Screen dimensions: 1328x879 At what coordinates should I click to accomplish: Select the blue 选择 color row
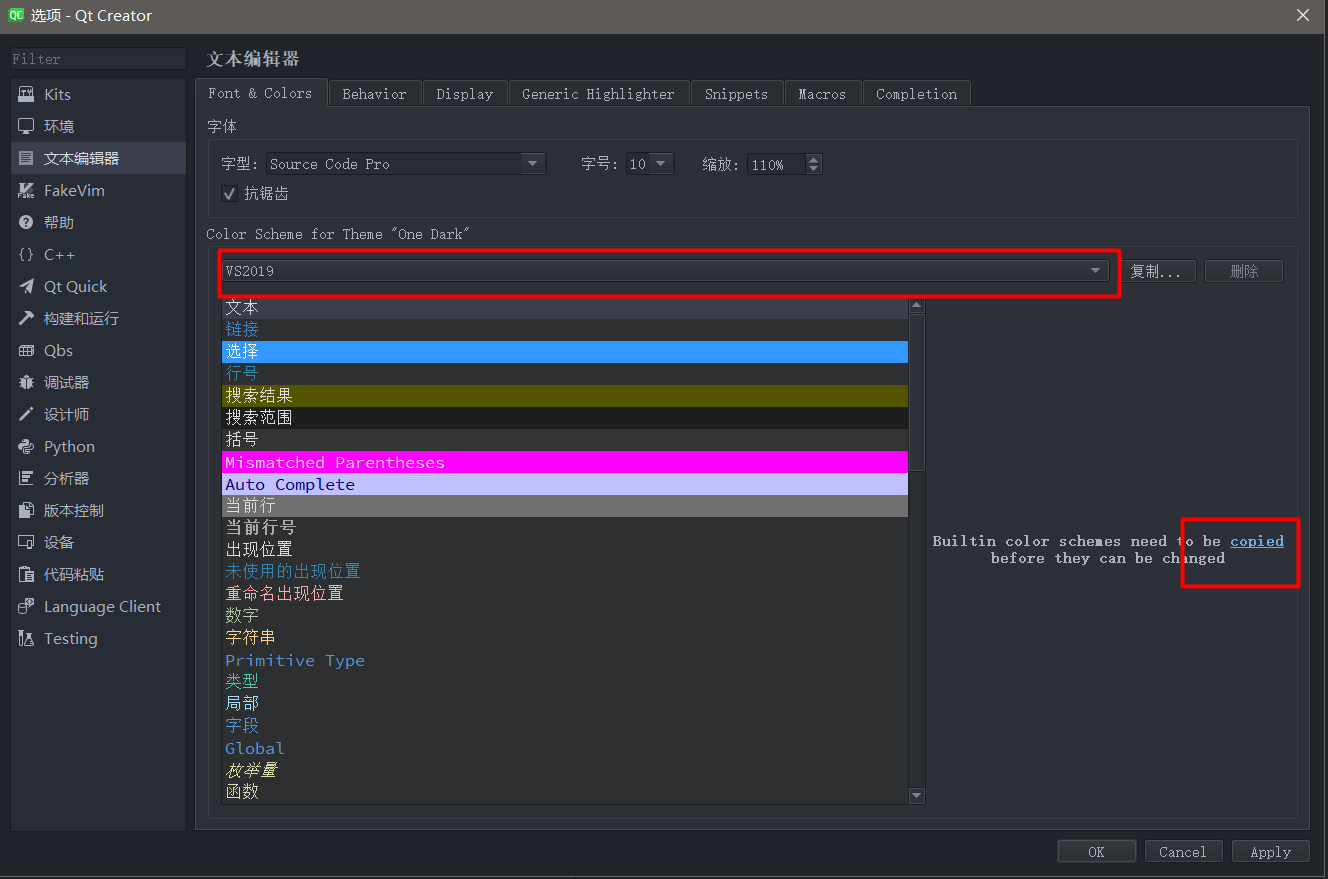(x=565, y=352)
